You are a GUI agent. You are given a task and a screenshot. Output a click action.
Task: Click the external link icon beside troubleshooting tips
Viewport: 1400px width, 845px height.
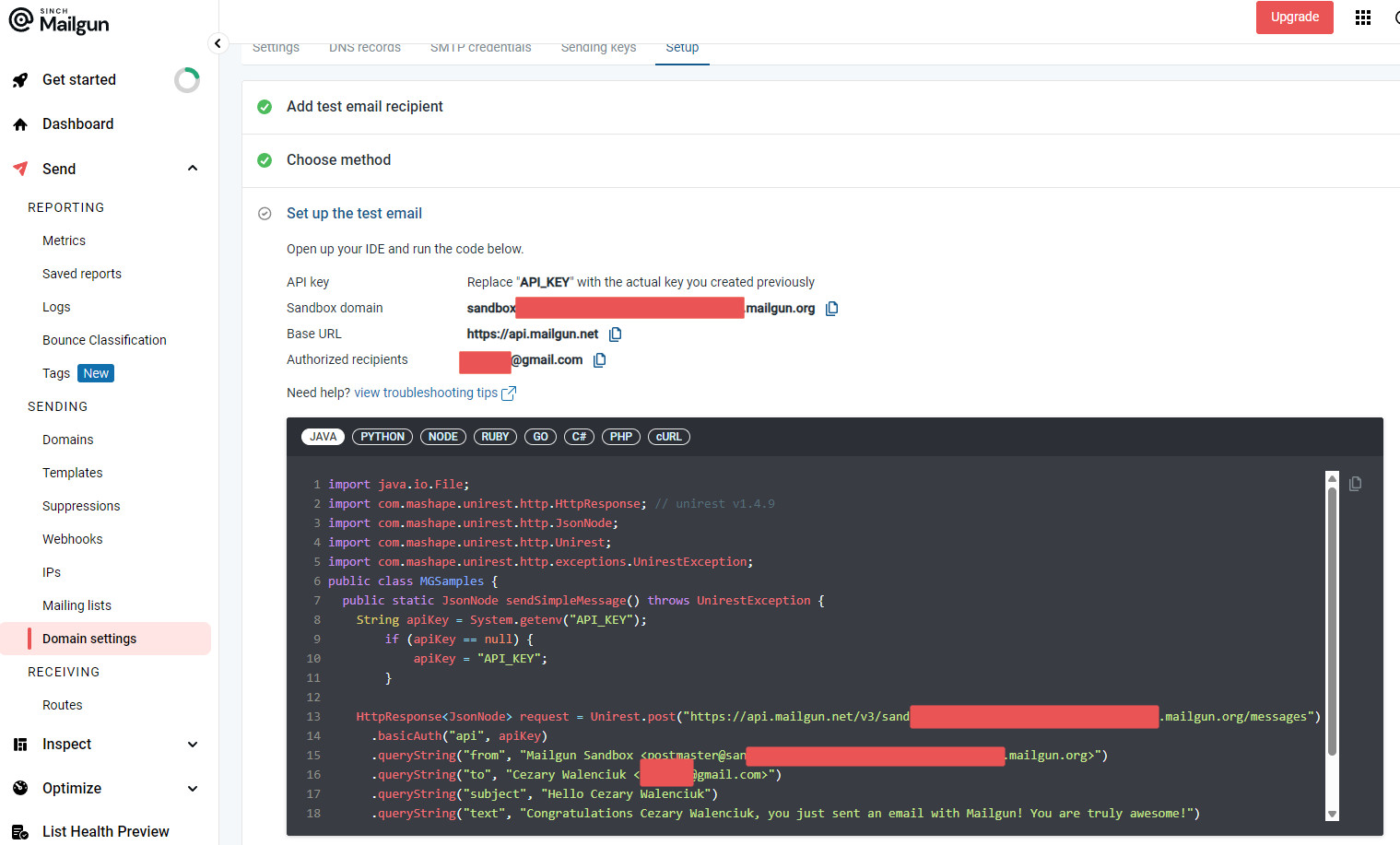click(509, 393)
